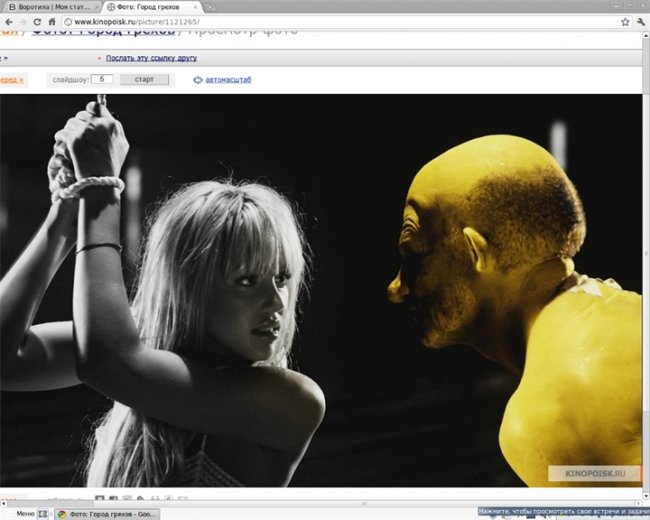Reload the current Kinopoisk page
This screenshot has height=520, width=650.
37,21
